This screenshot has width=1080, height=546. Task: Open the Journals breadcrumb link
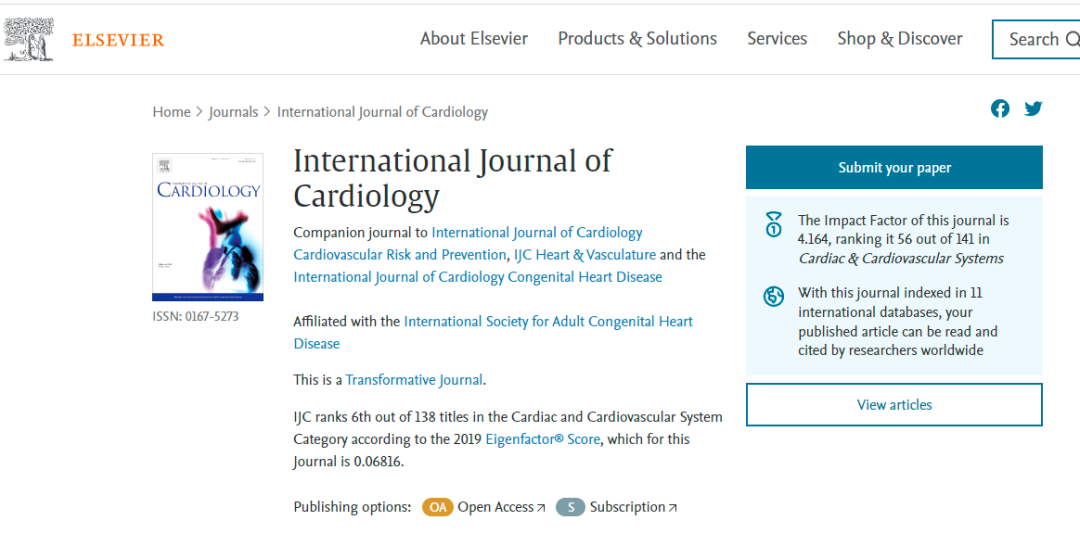233,112
